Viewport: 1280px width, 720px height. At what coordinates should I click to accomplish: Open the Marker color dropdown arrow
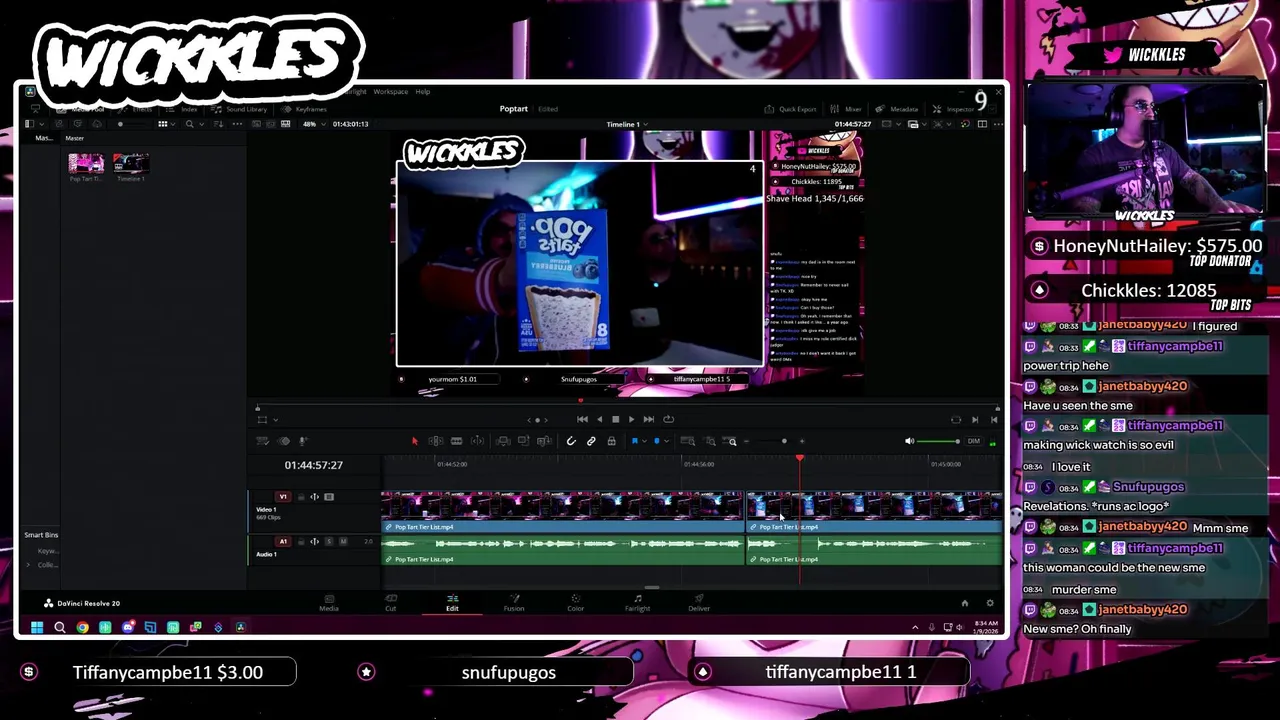[665, 441]
